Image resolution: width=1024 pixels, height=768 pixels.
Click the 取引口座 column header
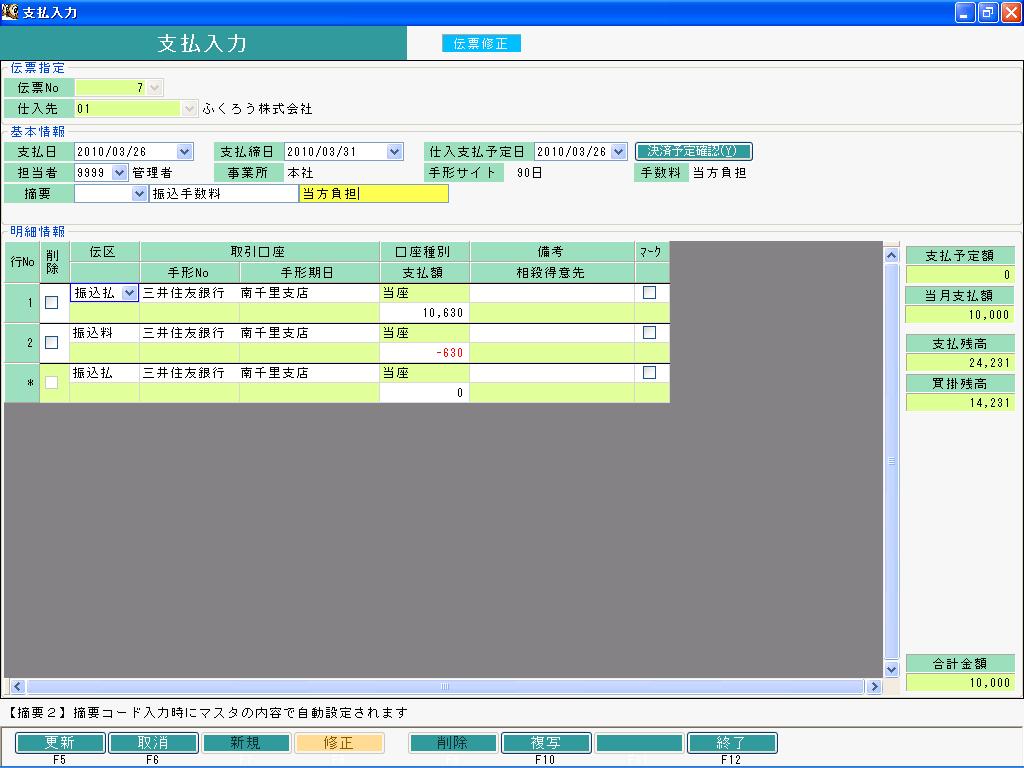click(259, 251)
